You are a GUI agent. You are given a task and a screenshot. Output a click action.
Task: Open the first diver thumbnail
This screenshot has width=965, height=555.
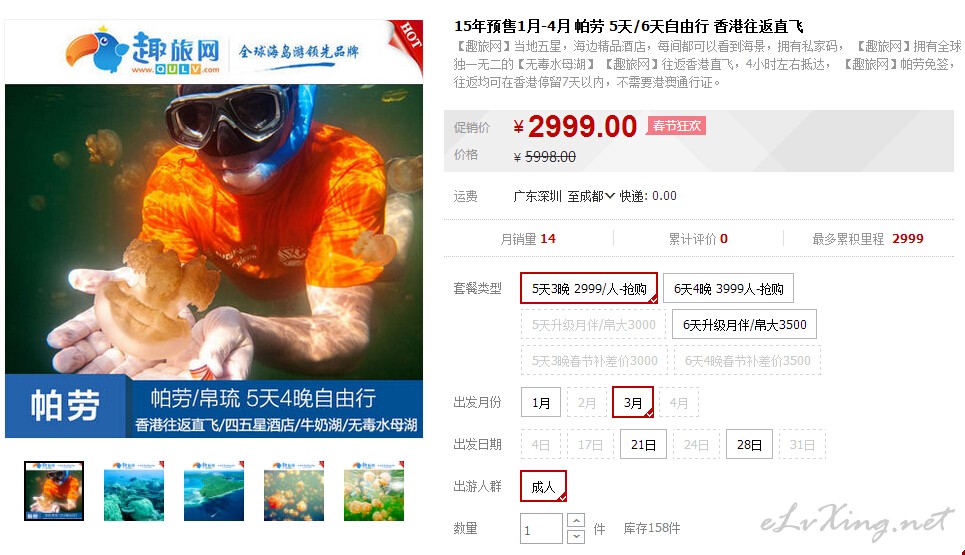coord(54,491)
